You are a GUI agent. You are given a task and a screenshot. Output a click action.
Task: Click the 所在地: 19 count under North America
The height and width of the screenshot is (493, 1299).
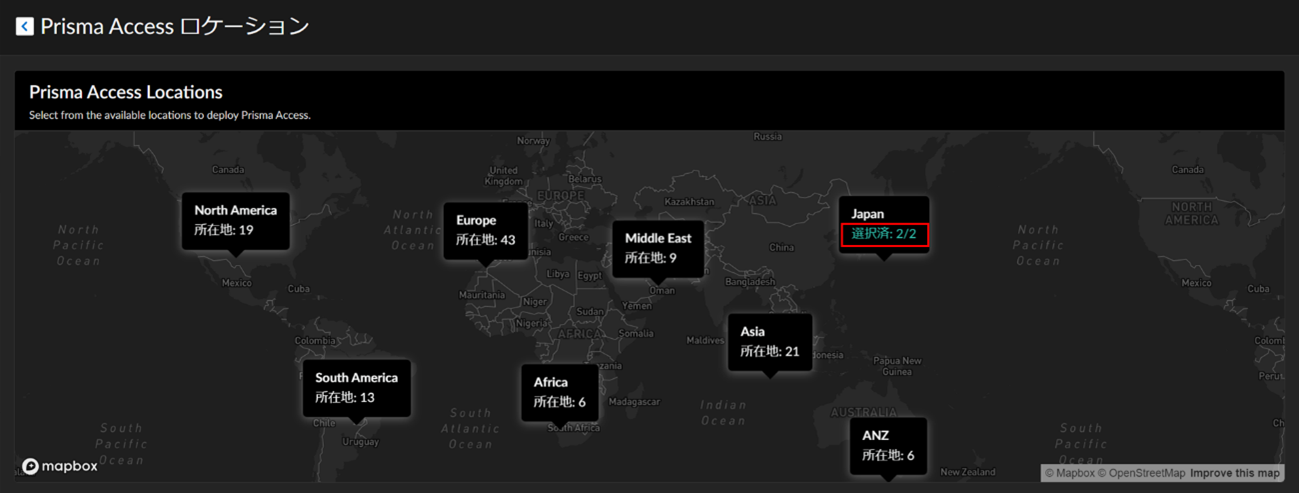(x=224, y=230)
